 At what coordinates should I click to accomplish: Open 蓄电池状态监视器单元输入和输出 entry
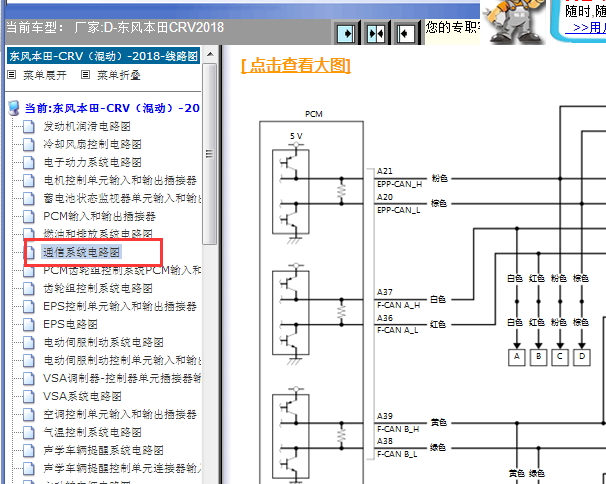[x=122, y=198]
